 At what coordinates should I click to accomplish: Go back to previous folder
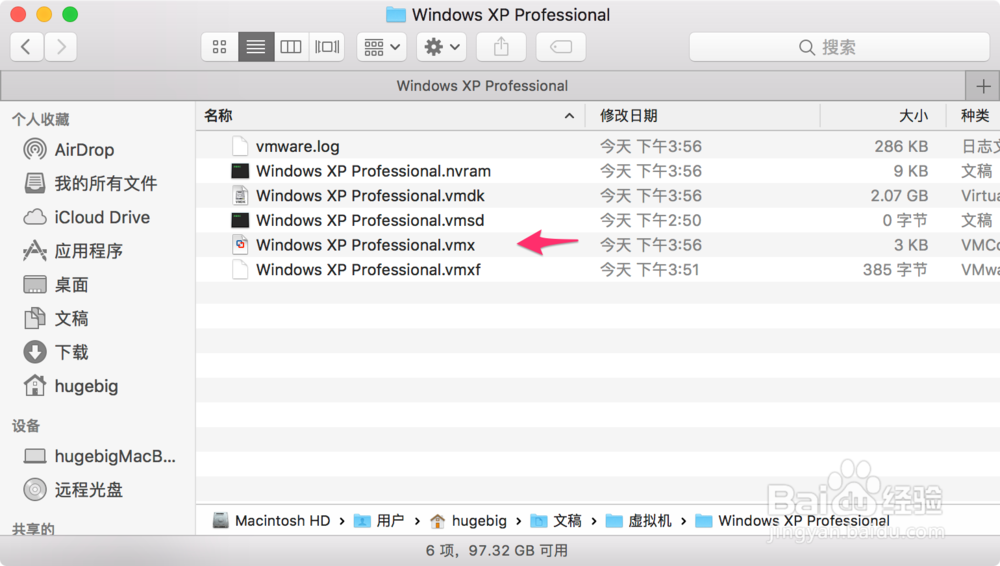coord(27,47)
